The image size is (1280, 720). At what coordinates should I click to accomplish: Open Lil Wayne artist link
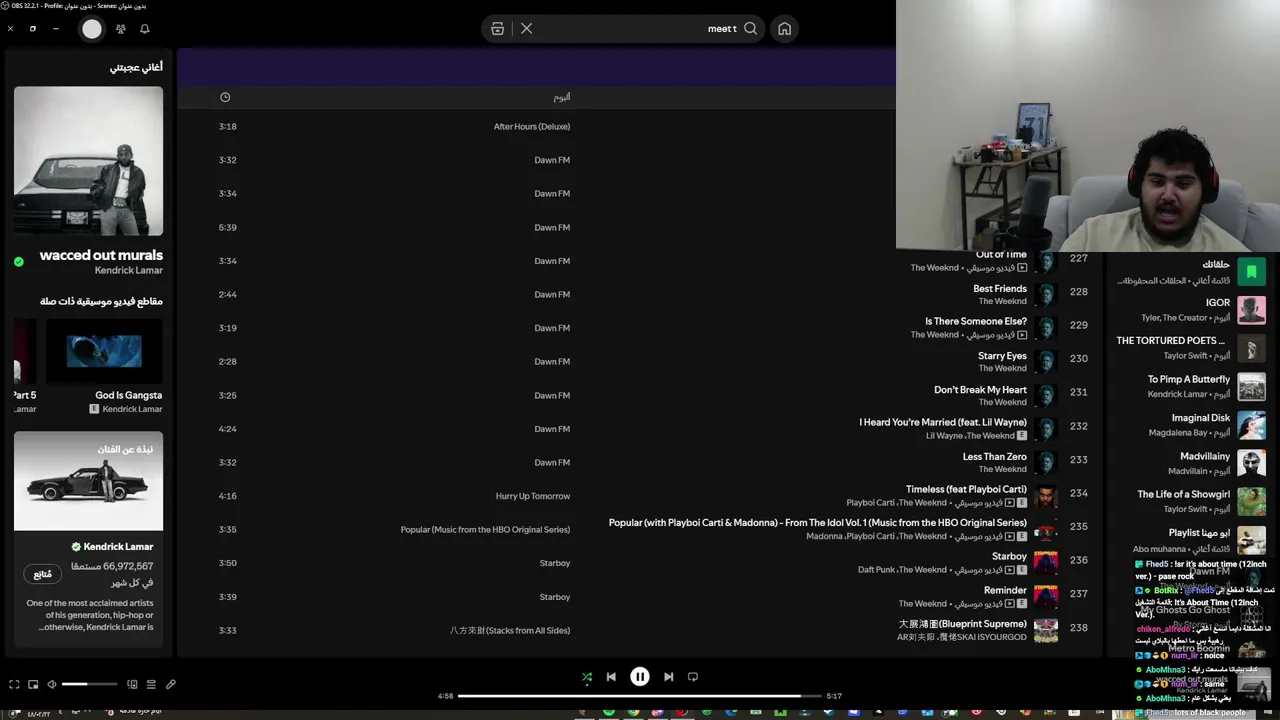click(944, 436)
